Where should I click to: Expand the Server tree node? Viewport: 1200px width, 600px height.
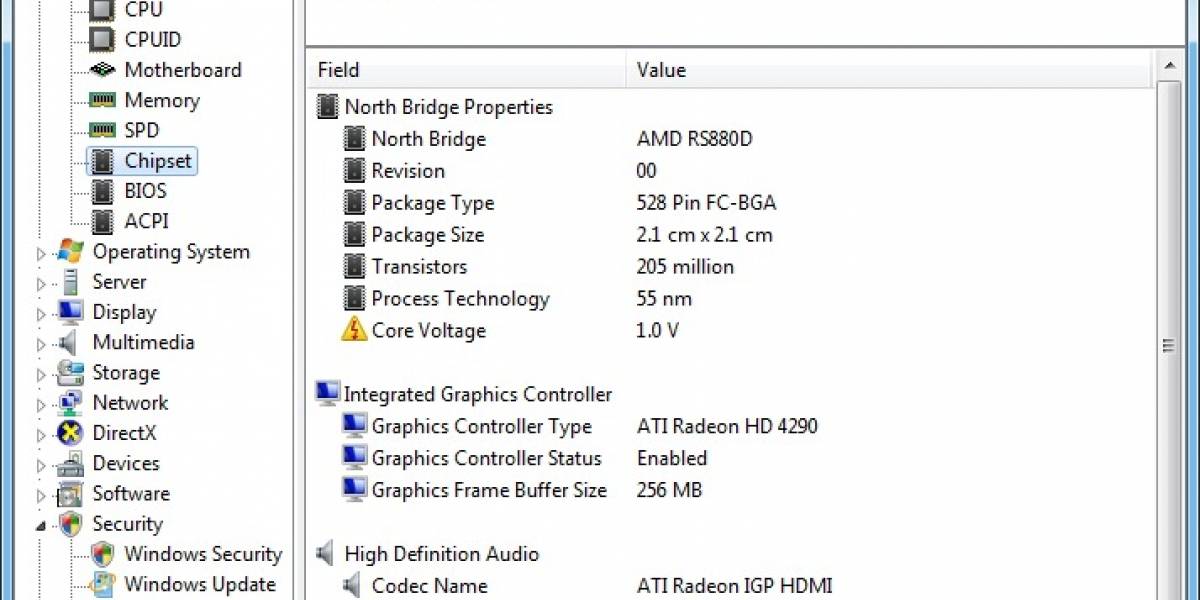(x=41, y=284)
